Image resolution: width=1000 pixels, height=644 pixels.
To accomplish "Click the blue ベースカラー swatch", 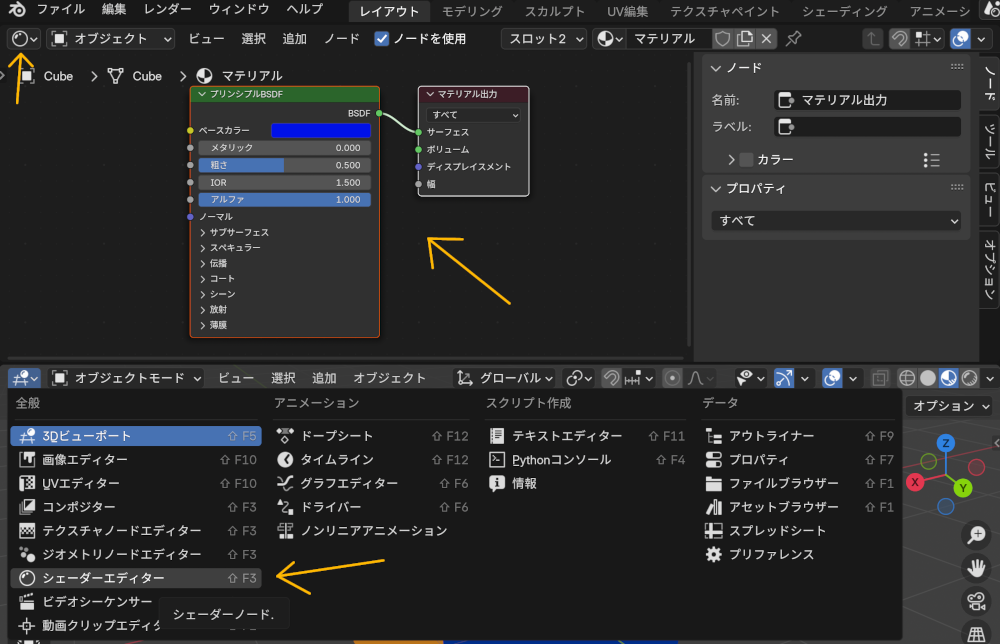I will [x=322, y=130].
